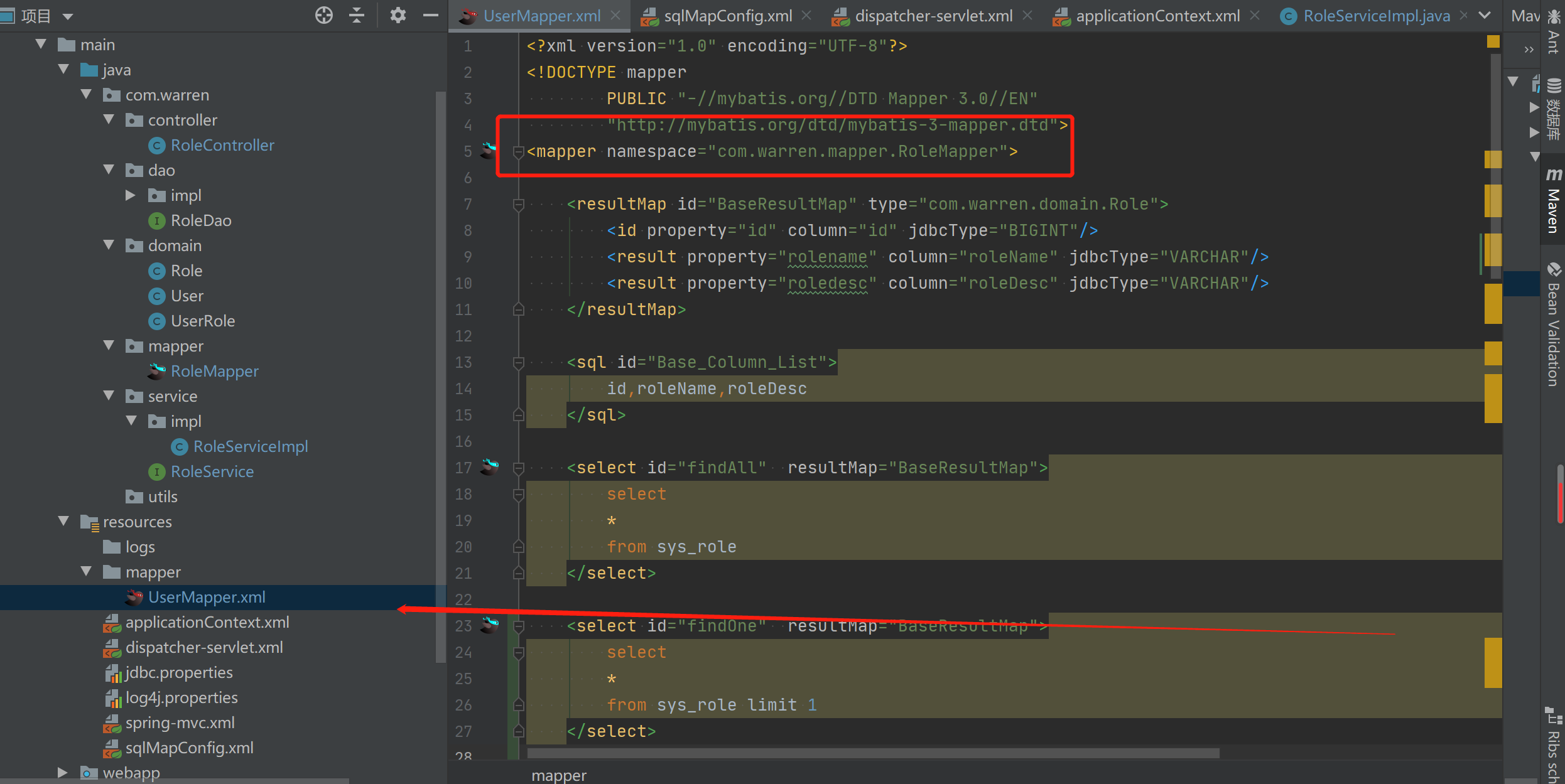Select RoleController class in tree
This screenshot has height=784, width=1565.
222,145
